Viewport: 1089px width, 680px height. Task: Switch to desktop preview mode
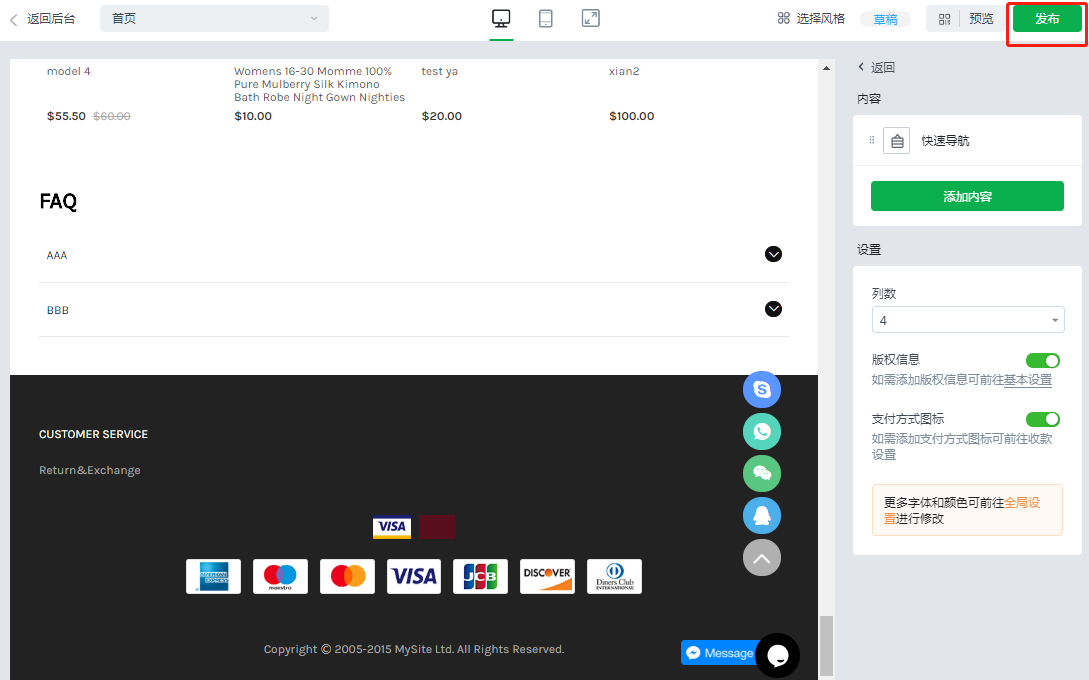pos(501,19)
